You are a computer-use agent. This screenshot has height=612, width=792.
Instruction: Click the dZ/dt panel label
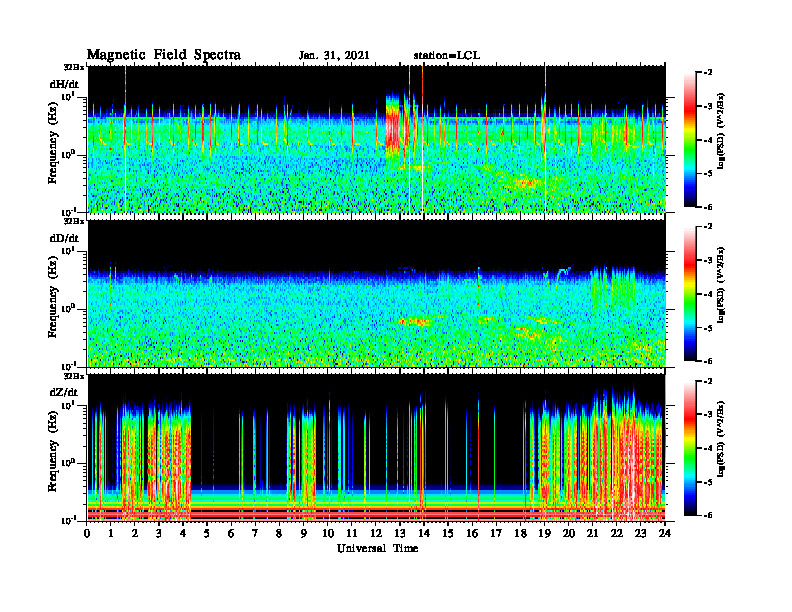[64, 392]
